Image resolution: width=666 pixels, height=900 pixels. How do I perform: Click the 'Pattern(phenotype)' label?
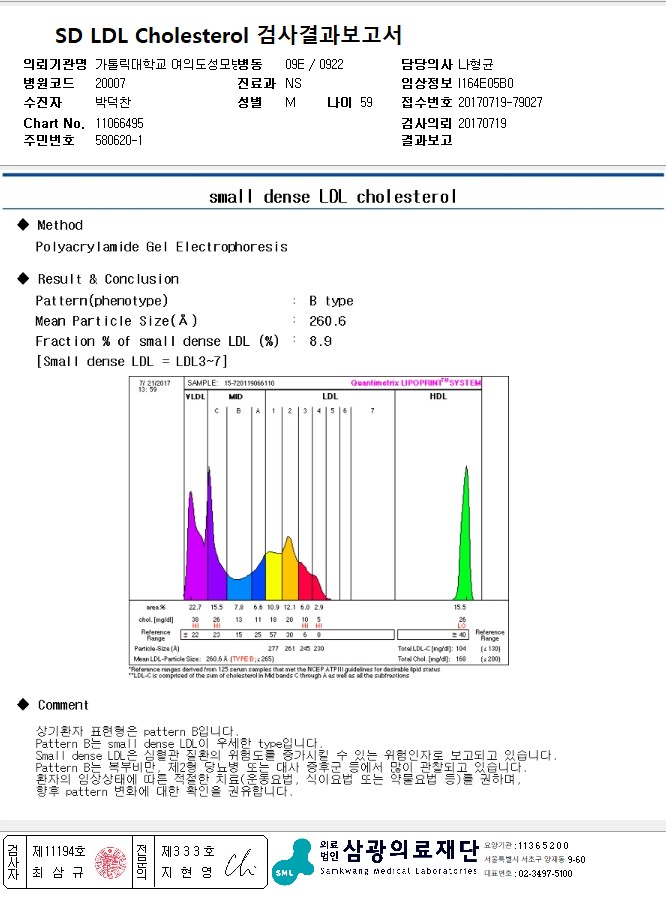click(102, 301)
